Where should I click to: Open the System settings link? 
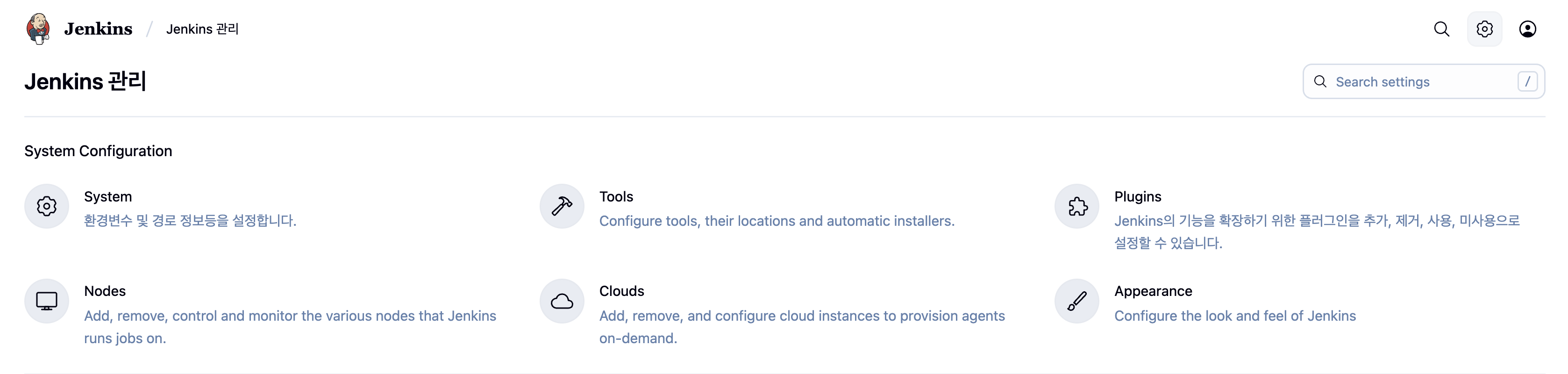[x=108, y=197]
